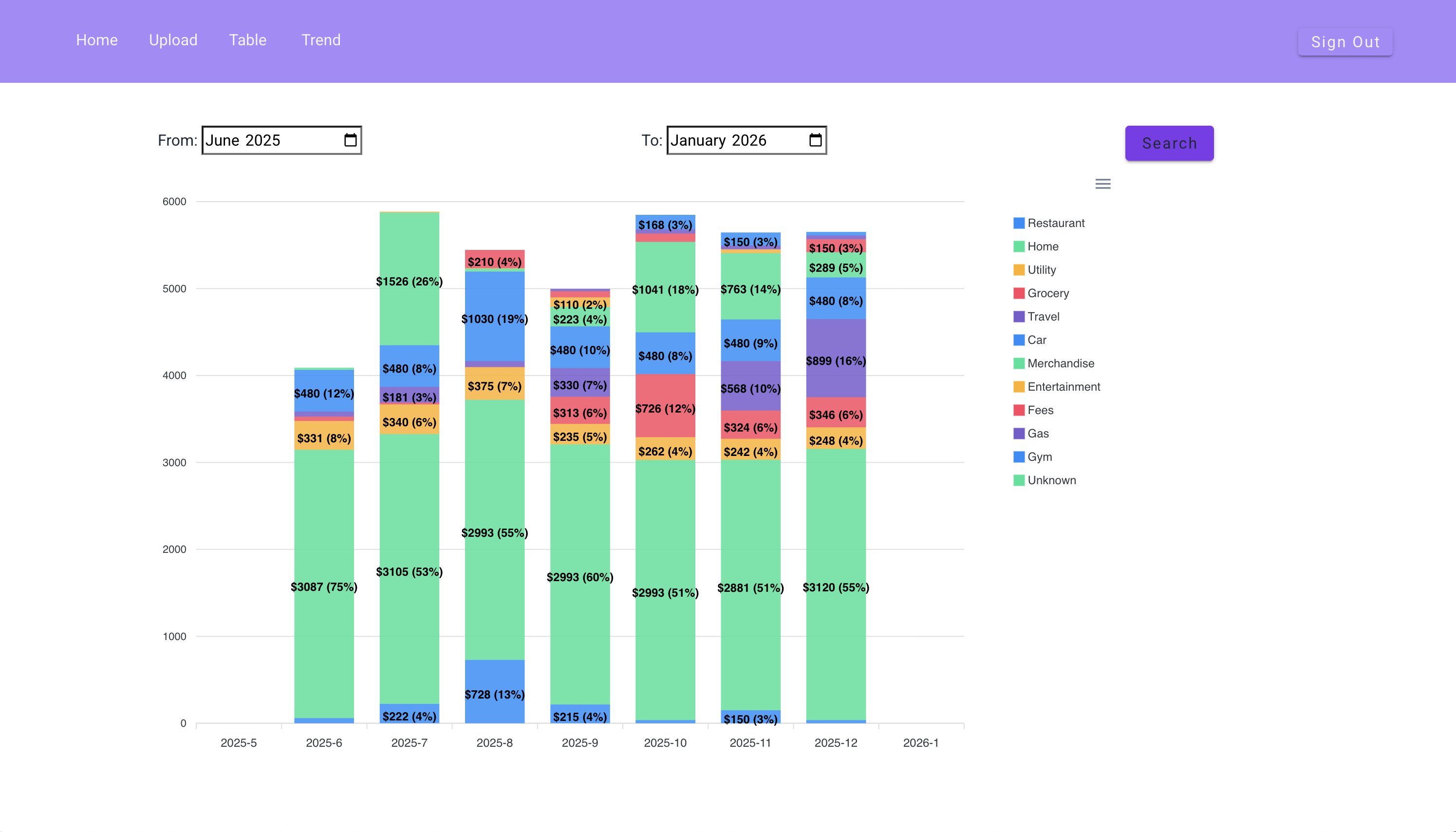1456x832 pixels.
Task: Open the Trend navigation item
Action: pyautogui.click(x=320, y=40)
